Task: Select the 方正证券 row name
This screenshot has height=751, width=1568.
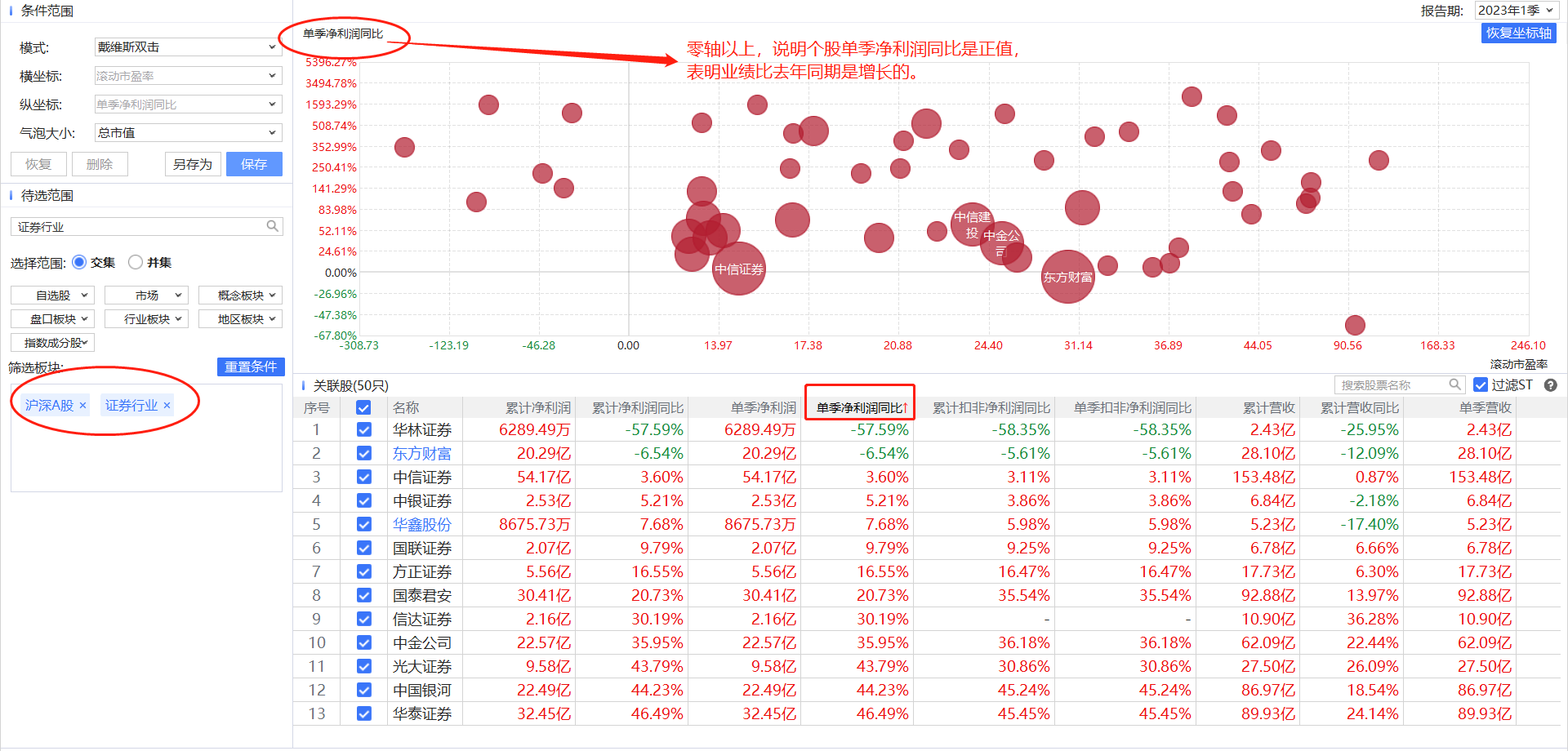Action: [422, 571]
